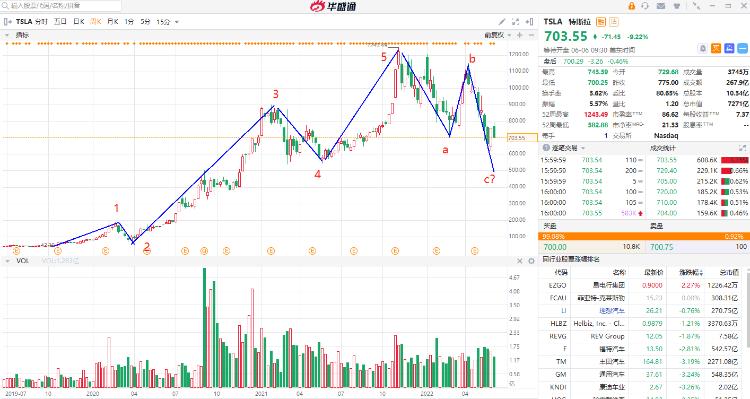This screenshot has width=750, height=399.
Task: Open fullscreen chart view icon
Action: click(x=515, y=22)
